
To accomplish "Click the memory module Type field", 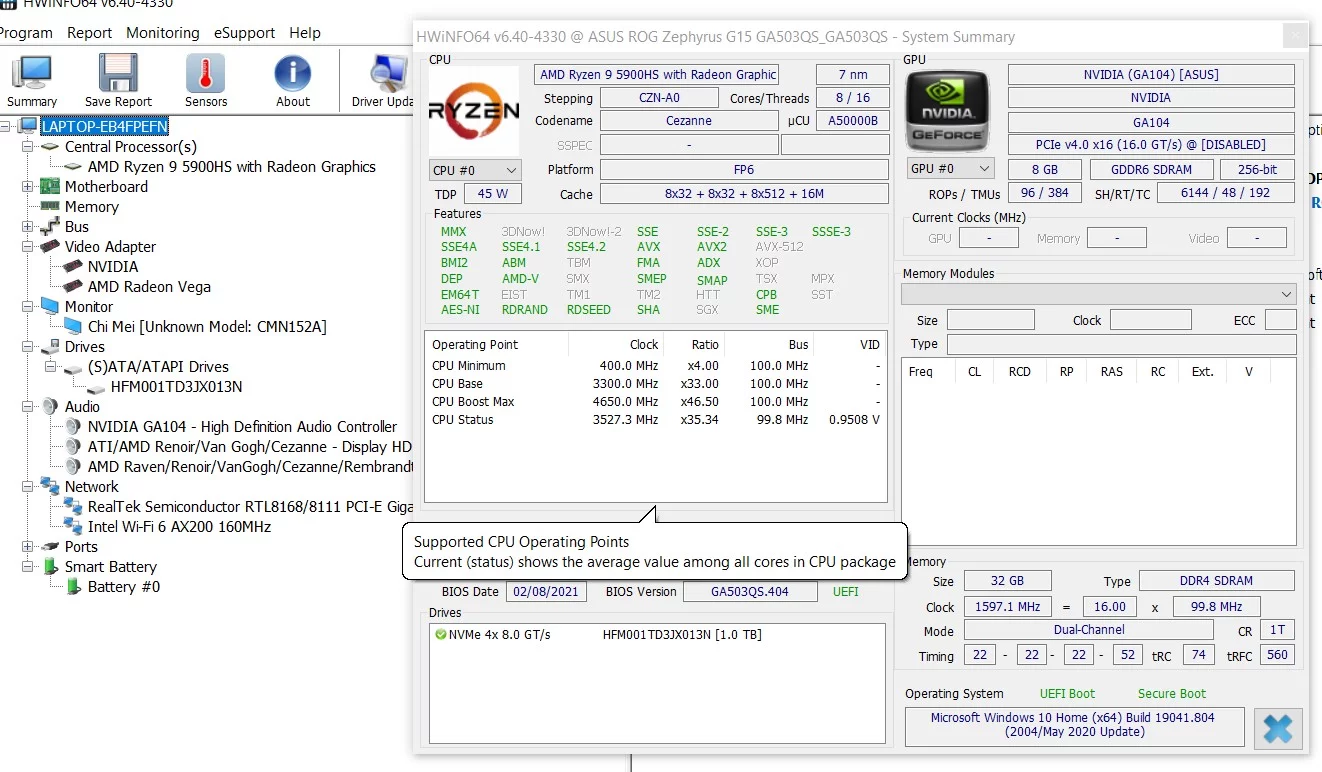I will click(x=1121, y=344).
